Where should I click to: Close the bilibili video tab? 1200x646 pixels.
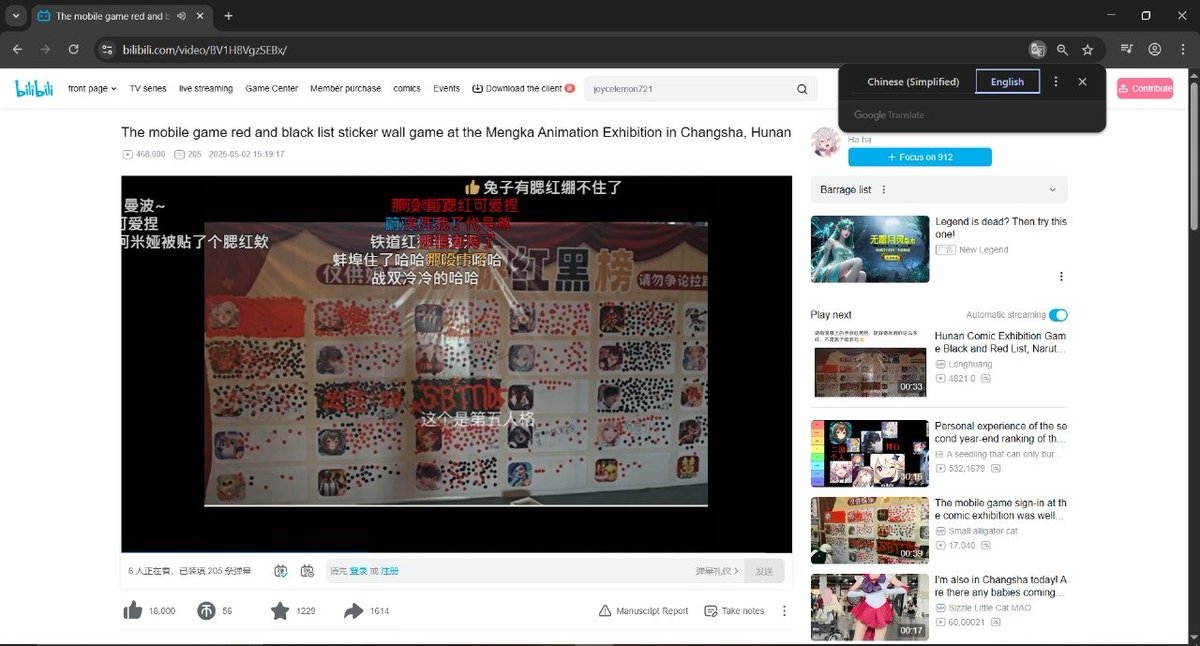[201, 16]
